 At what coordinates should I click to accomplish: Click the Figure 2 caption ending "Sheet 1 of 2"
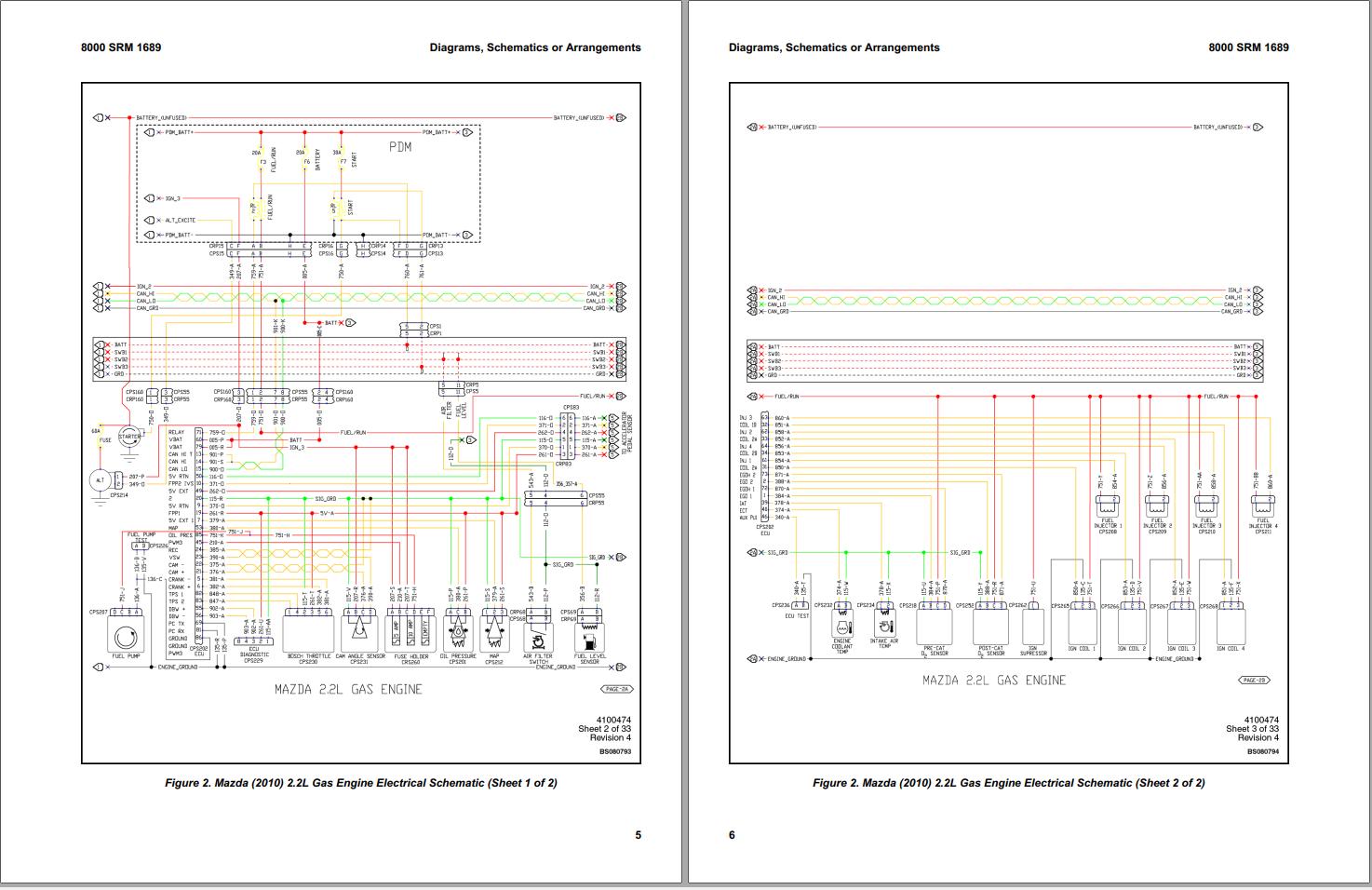[361, 783]
